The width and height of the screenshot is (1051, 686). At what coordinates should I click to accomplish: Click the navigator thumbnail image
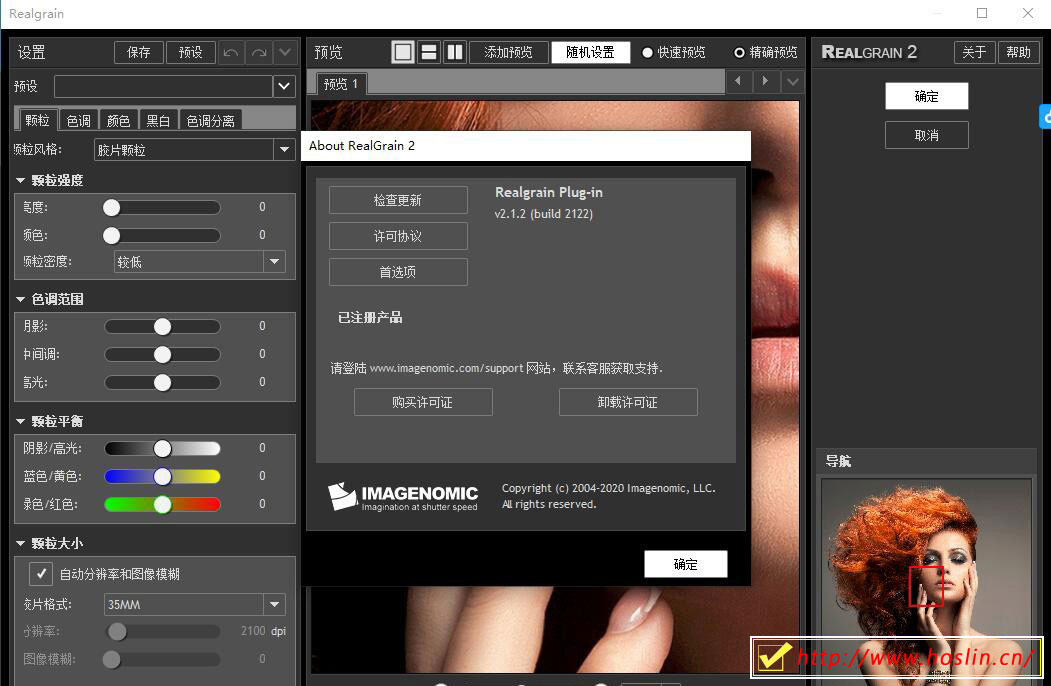[926, 581]
